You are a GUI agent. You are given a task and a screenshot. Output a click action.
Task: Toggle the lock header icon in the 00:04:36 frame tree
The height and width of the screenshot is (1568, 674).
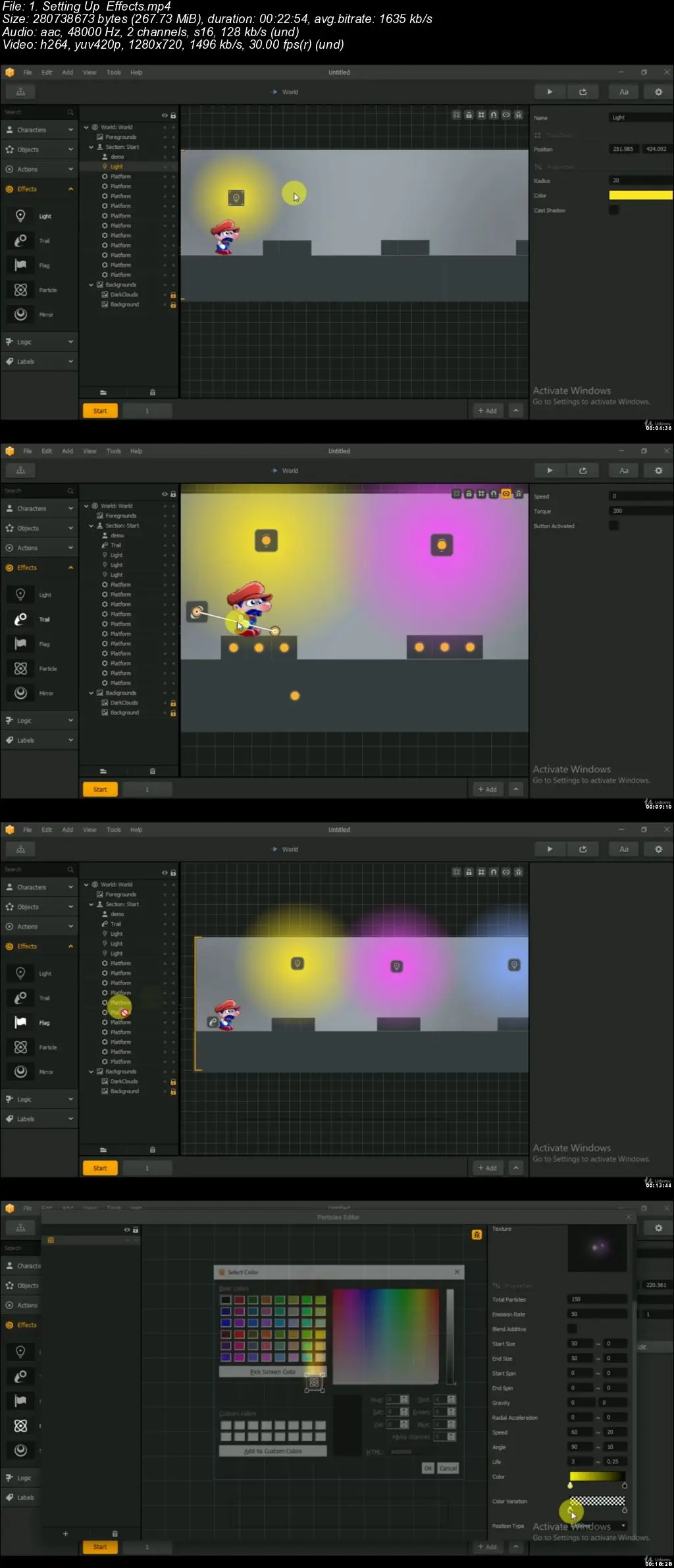pos(173,115)
